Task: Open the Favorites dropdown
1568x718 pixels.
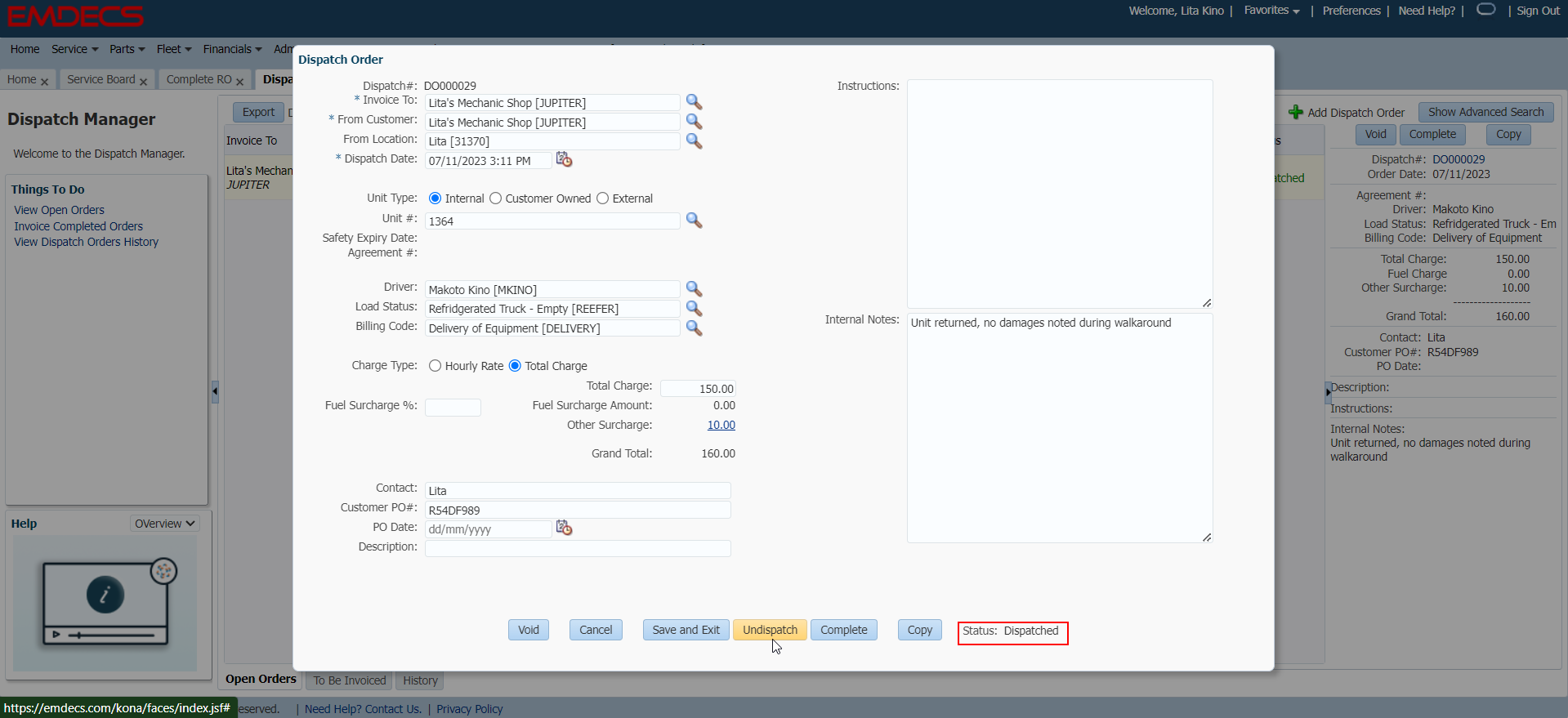Action: 1271,11
